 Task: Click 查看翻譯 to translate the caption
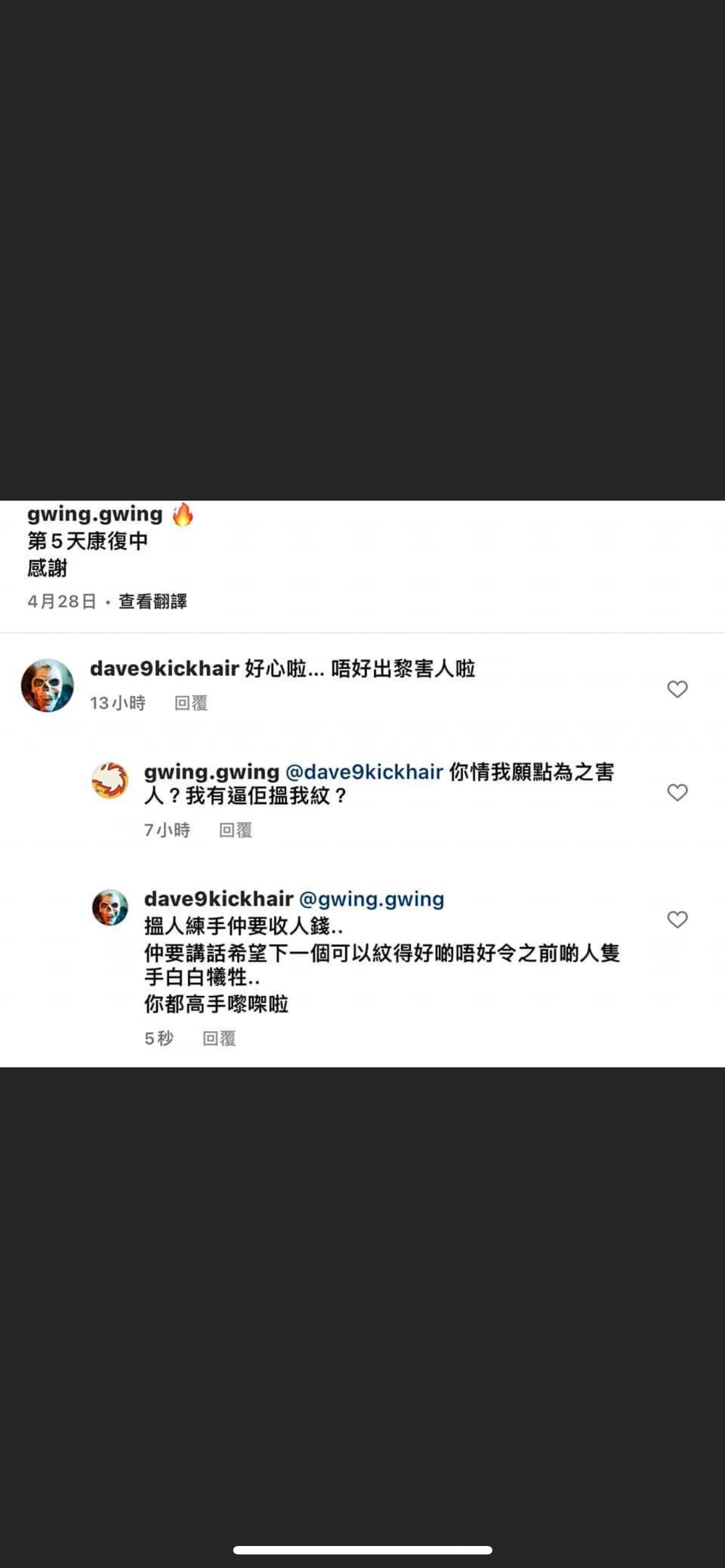tap(153, 601)
